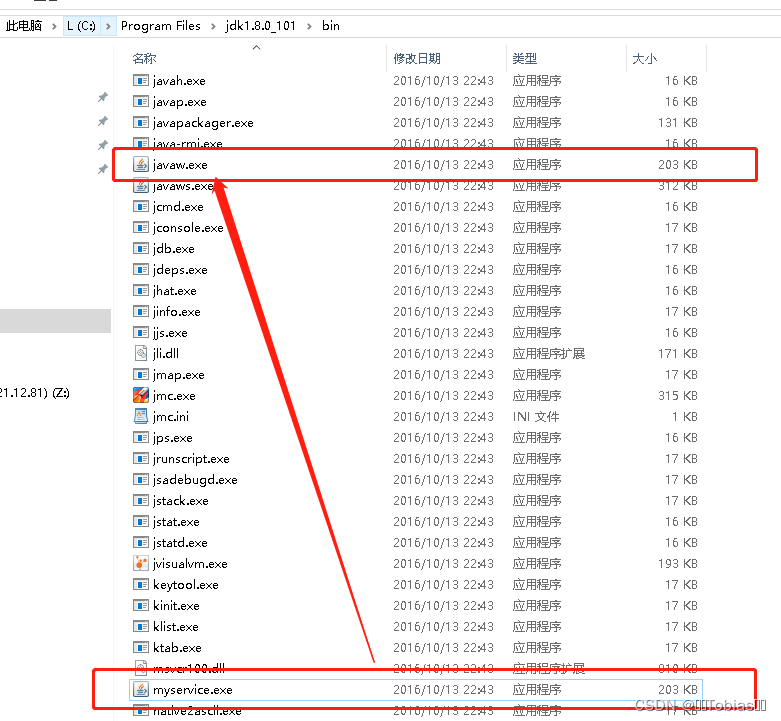The height and width of the screenshot is (721, 781).
Task: Go to Program Files in breadcrumb
Action: pos(160,26)
